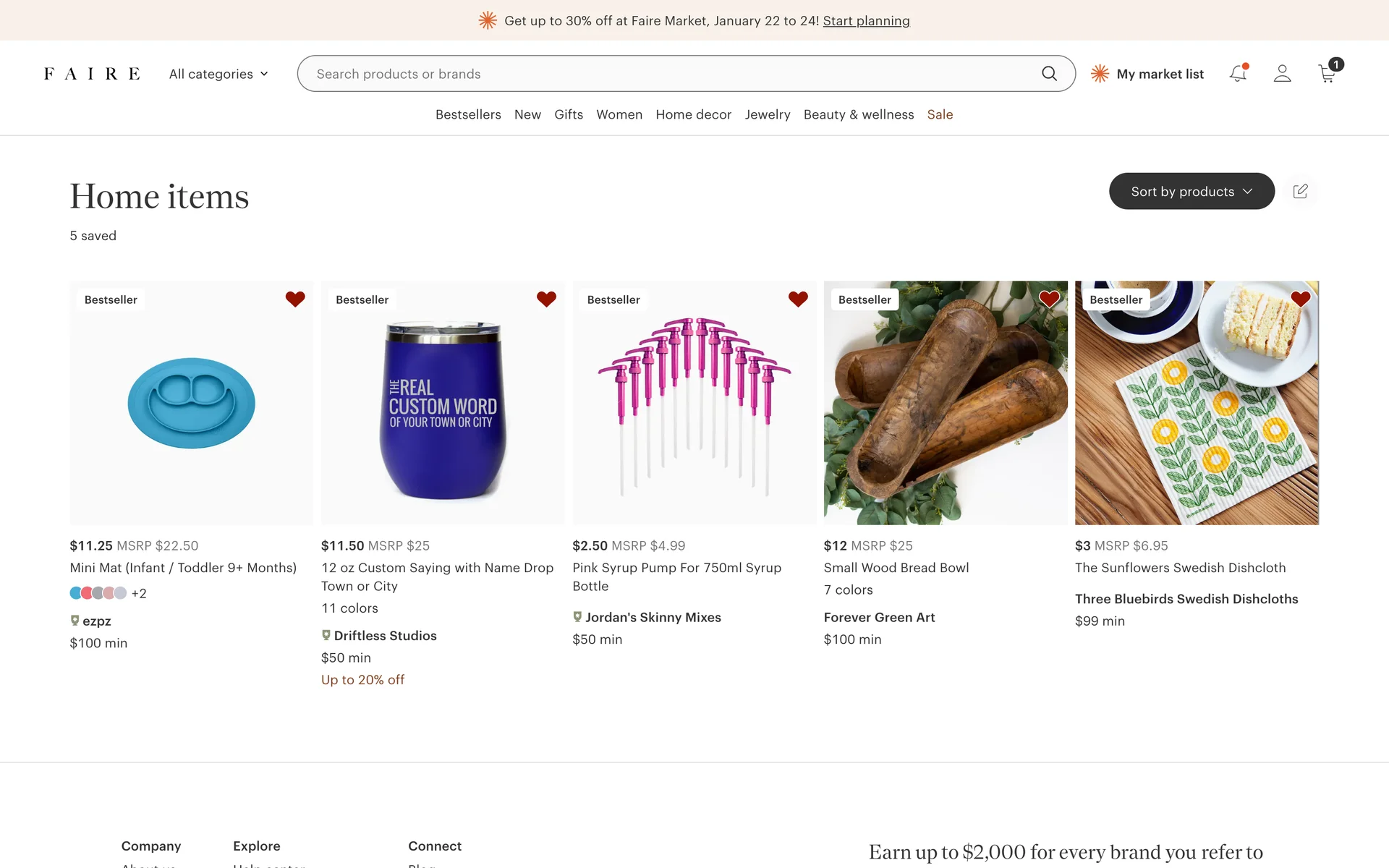Unsave the Mini Mat with its heart
Image resolution: width=1389 pixels, height=868 pixels.
[x=295, y=299]
